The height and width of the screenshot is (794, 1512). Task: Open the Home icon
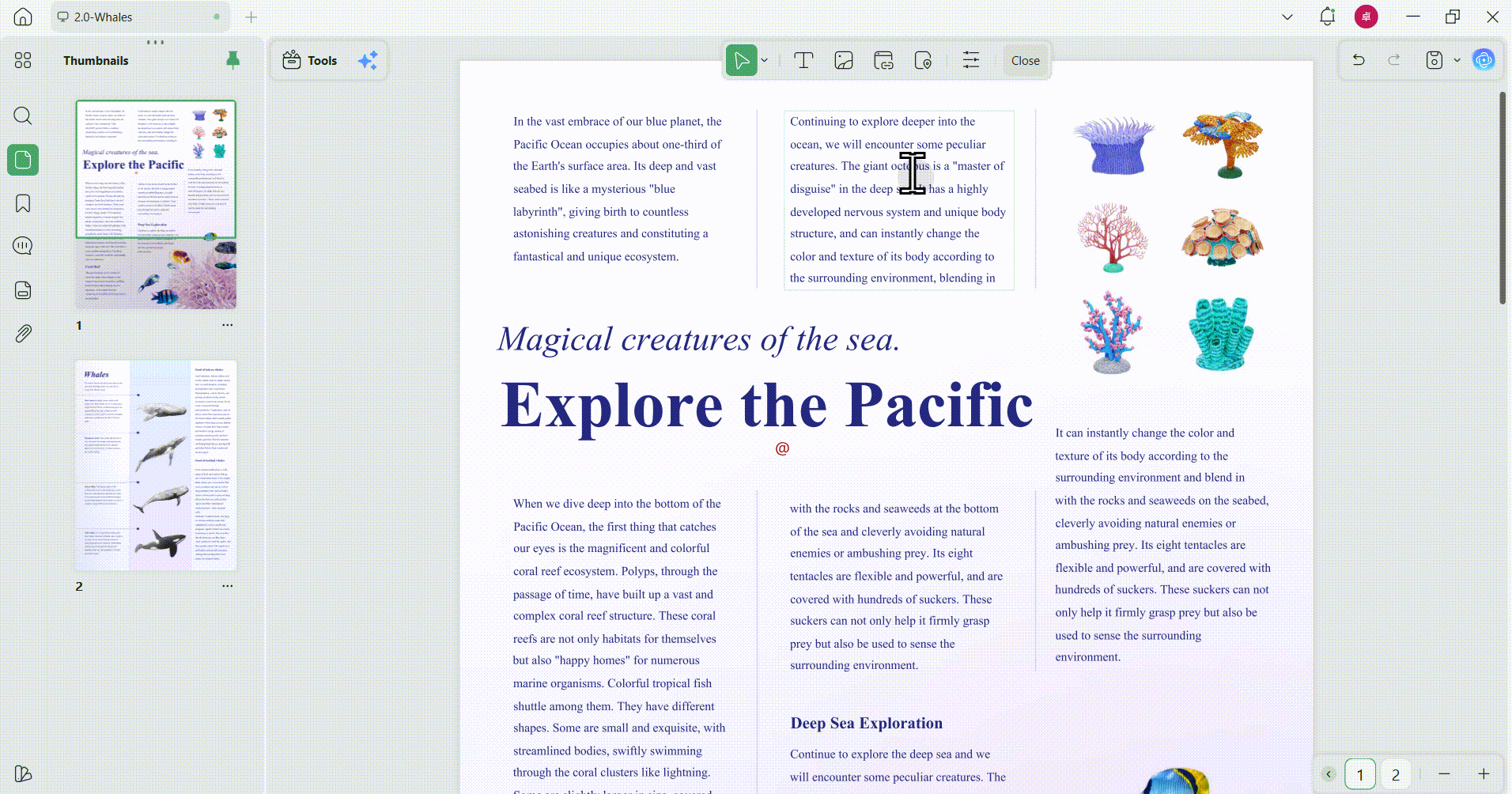point(23,17)
